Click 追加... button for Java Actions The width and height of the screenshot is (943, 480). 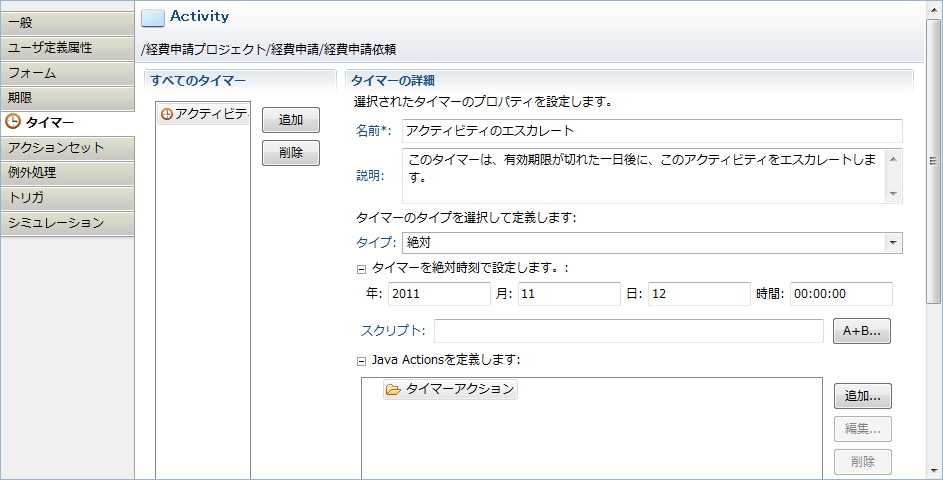coord(862,396)
